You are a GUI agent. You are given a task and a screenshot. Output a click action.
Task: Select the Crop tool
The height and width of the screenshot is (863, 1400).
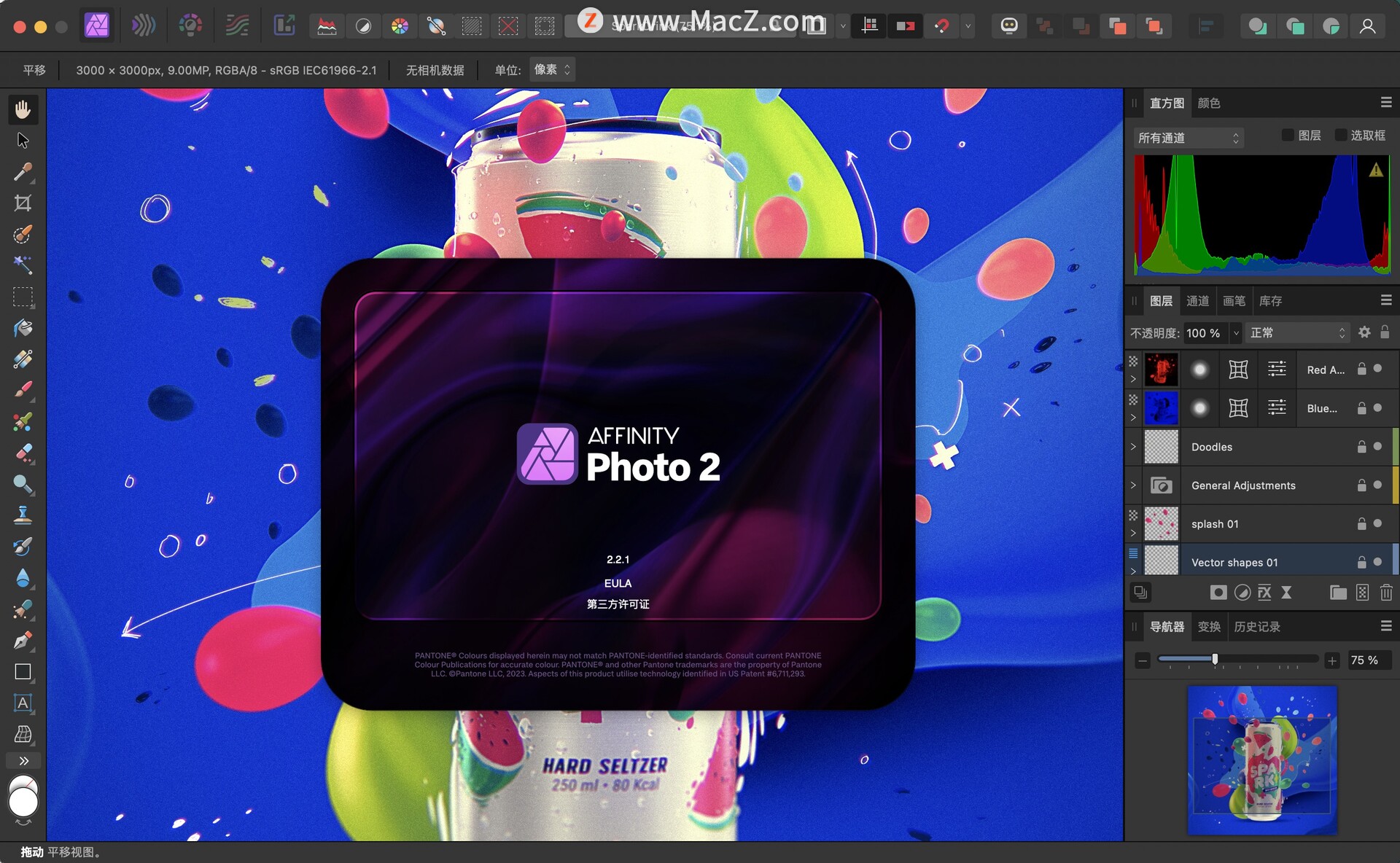(23, 203)
